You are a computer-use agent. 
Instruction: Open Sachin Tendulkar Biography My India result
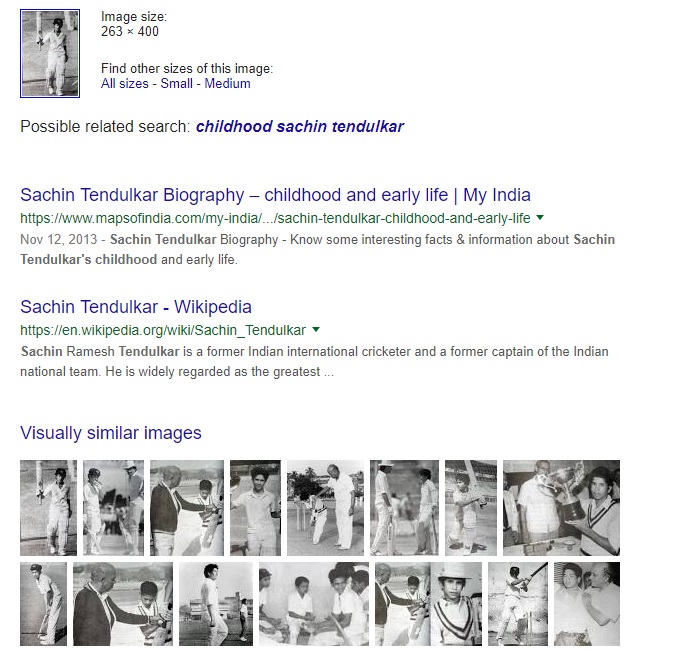pos(276,195)
